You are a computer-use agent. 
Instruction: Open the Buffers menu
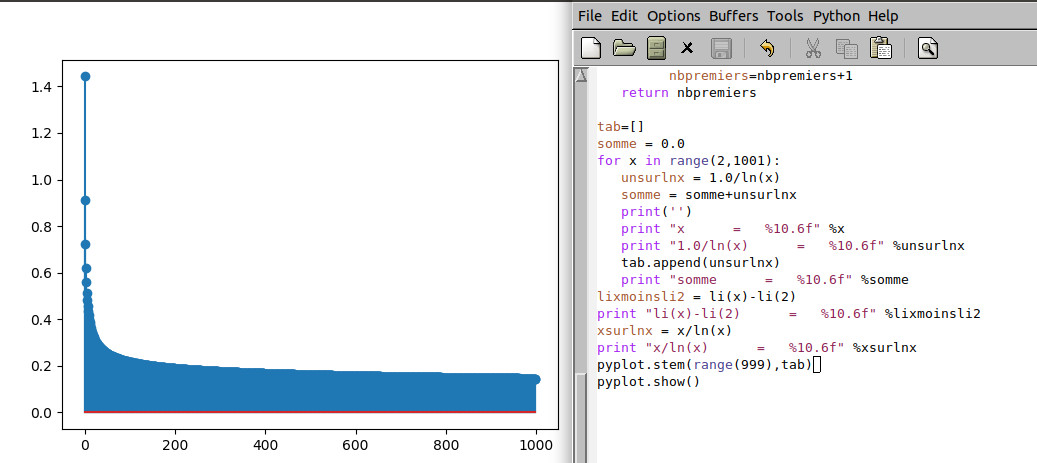(x=734, y=16)
